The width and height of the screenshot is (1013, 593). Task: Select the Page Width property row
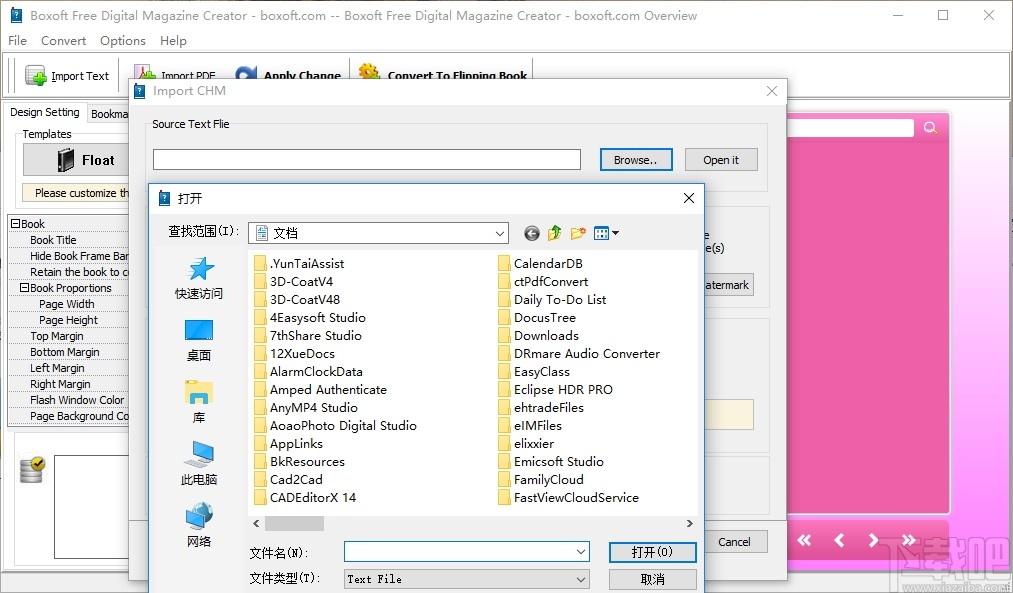[68, 304]
